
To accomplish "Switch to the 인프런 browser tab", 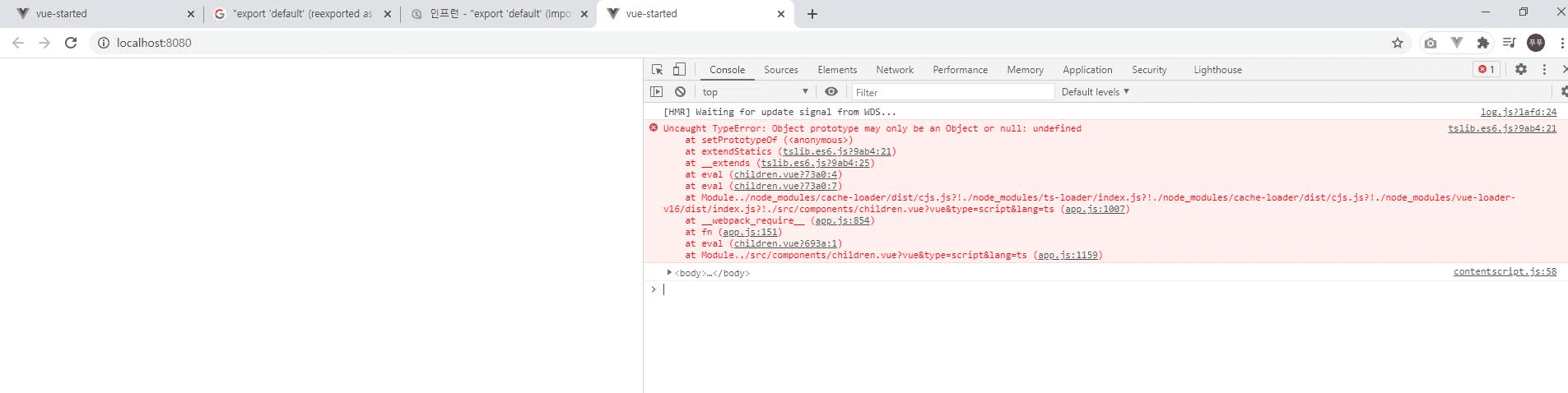I will point(499,14).
